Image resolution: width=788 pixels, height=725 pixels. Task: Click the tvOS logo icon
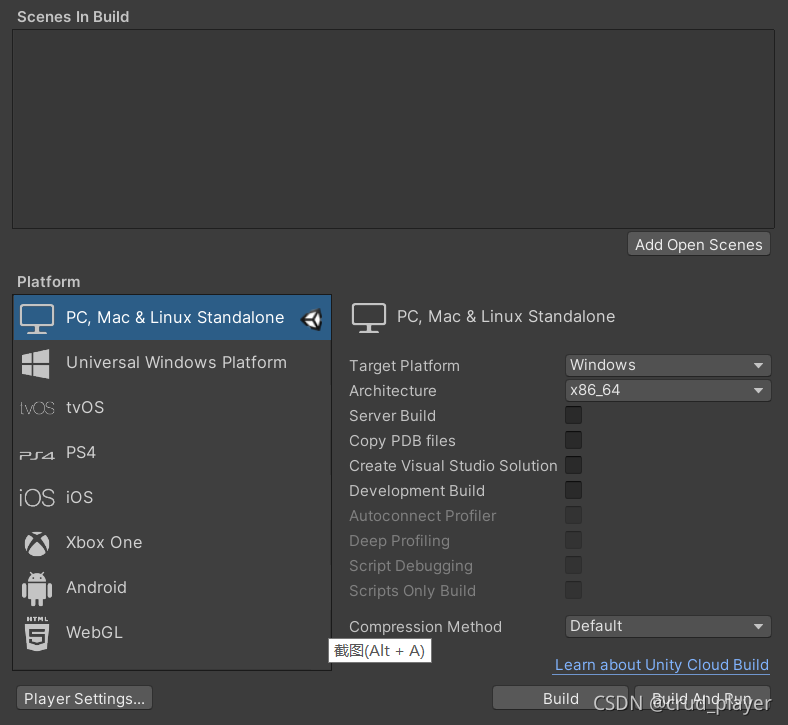[x=37, y=407]
